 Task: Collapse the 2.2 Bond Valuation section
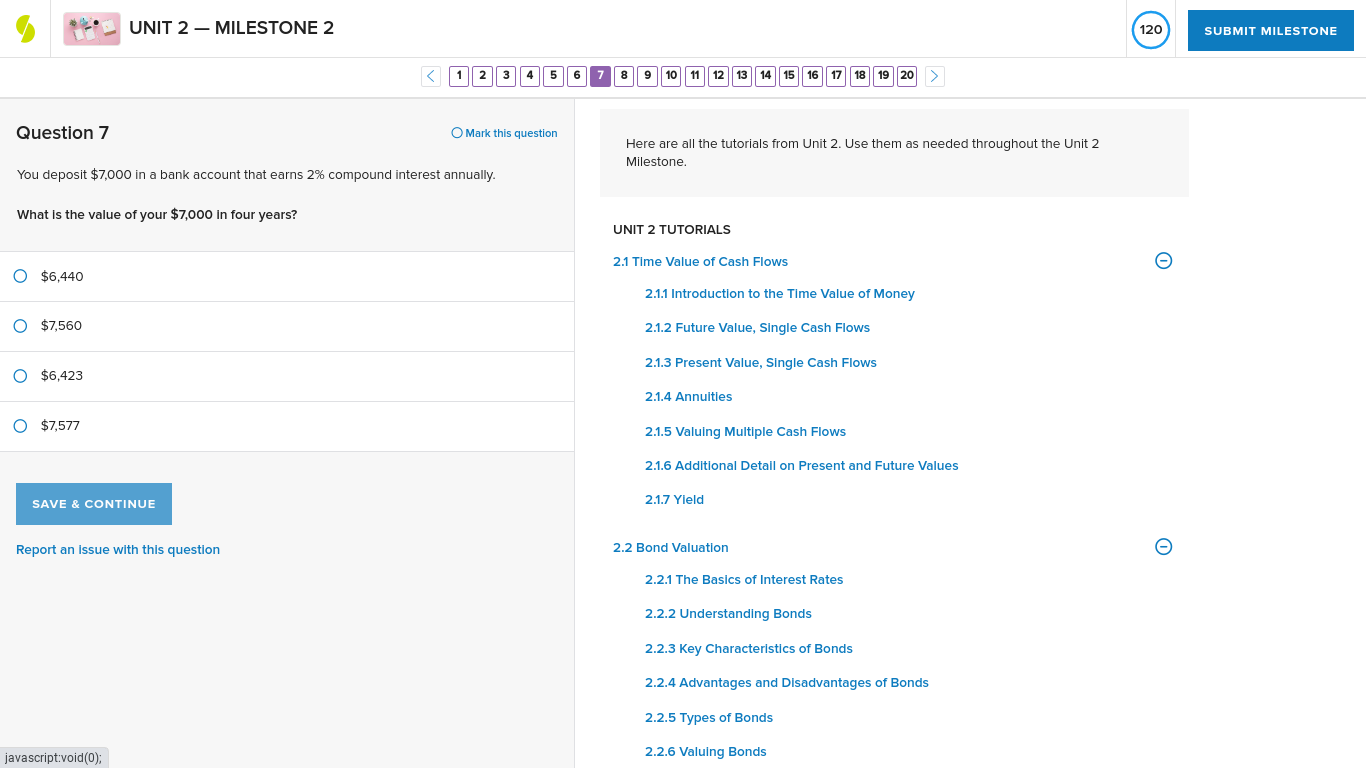tap(1163, 547)
